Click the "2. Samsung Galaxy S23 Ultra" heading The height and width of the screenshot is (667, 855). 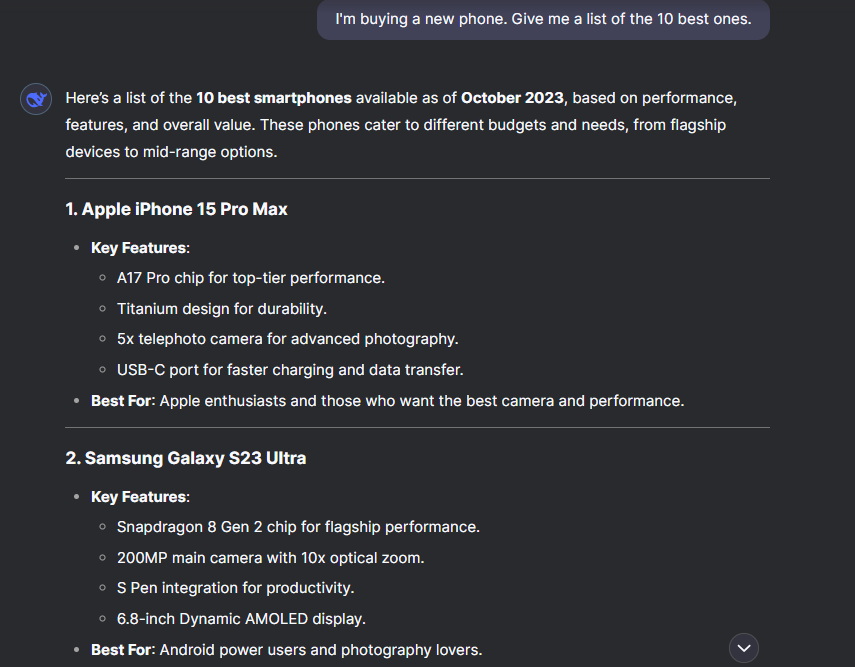click(186, 458)
